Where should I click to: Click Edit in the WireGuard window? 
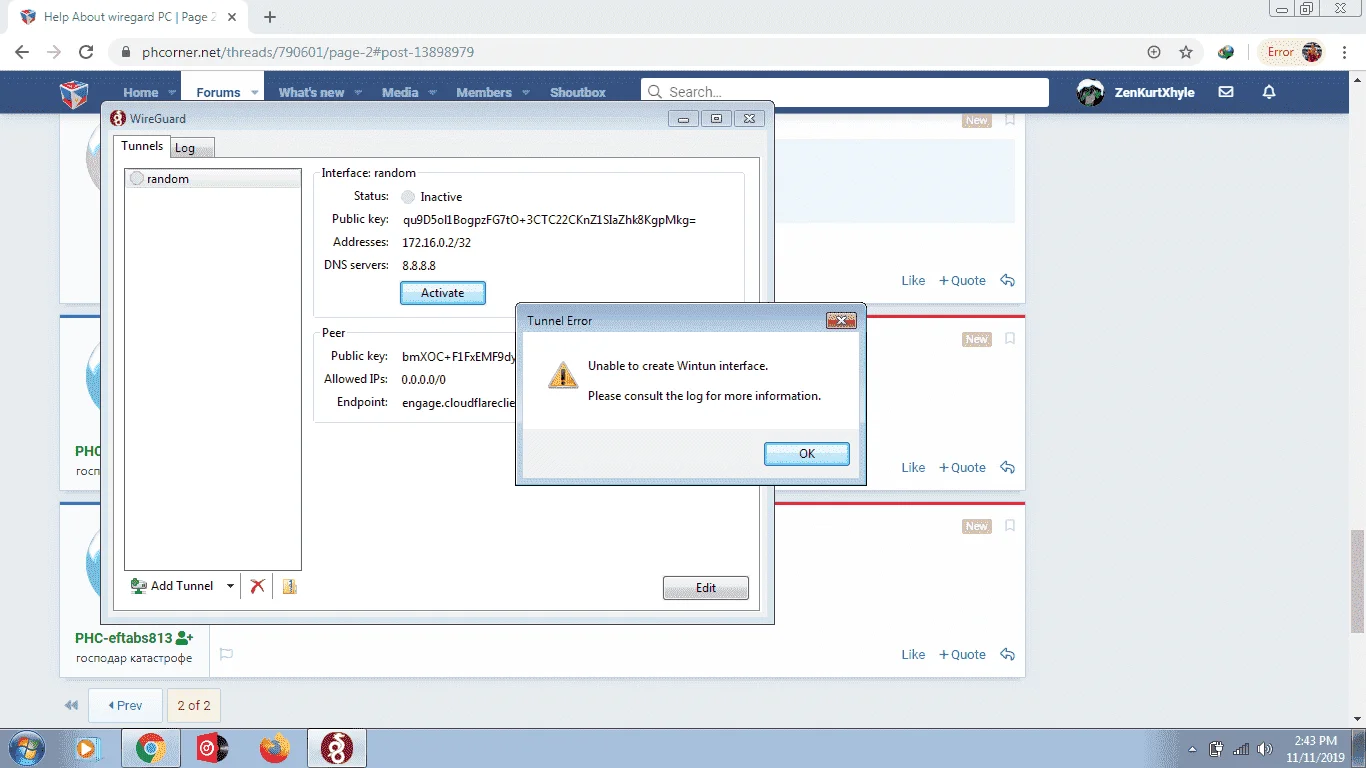tap(705, 588)
